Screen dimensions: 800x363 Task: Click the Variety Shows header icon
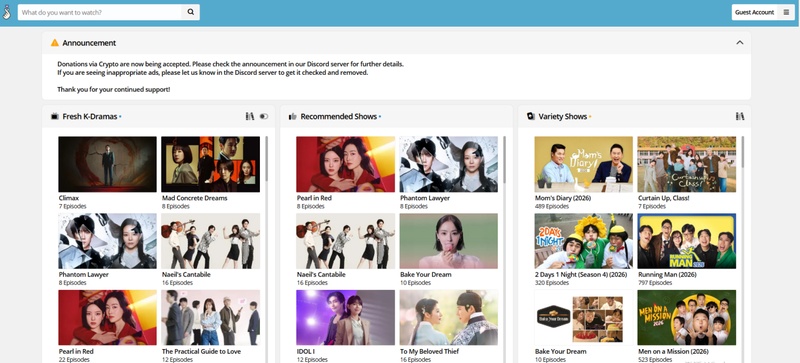coord(531,116)
